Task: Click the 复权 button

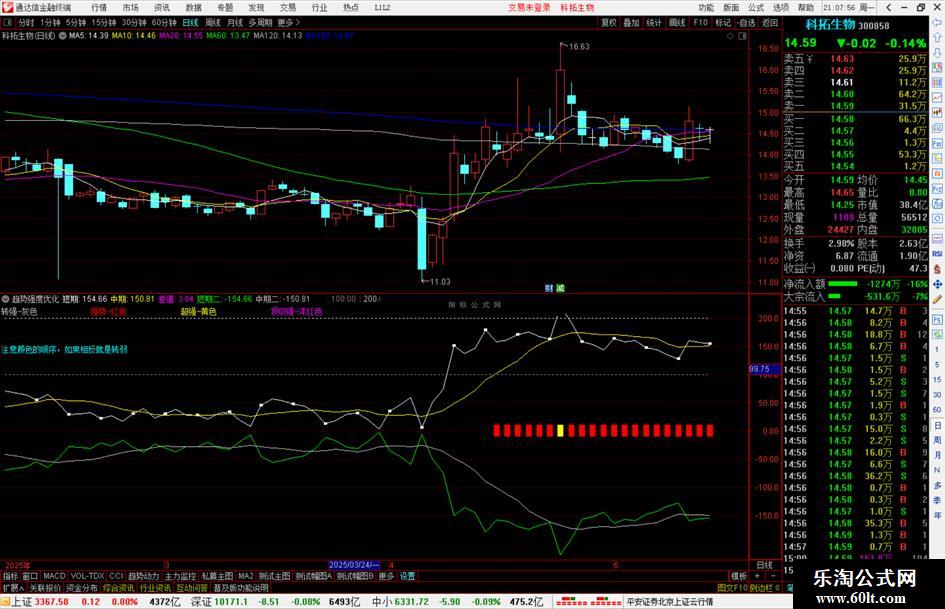Action: (609, 22)
